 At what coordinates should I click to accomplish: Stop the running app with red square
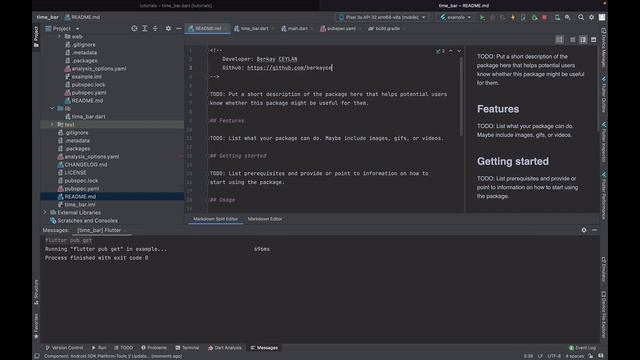tap(544, 18)
